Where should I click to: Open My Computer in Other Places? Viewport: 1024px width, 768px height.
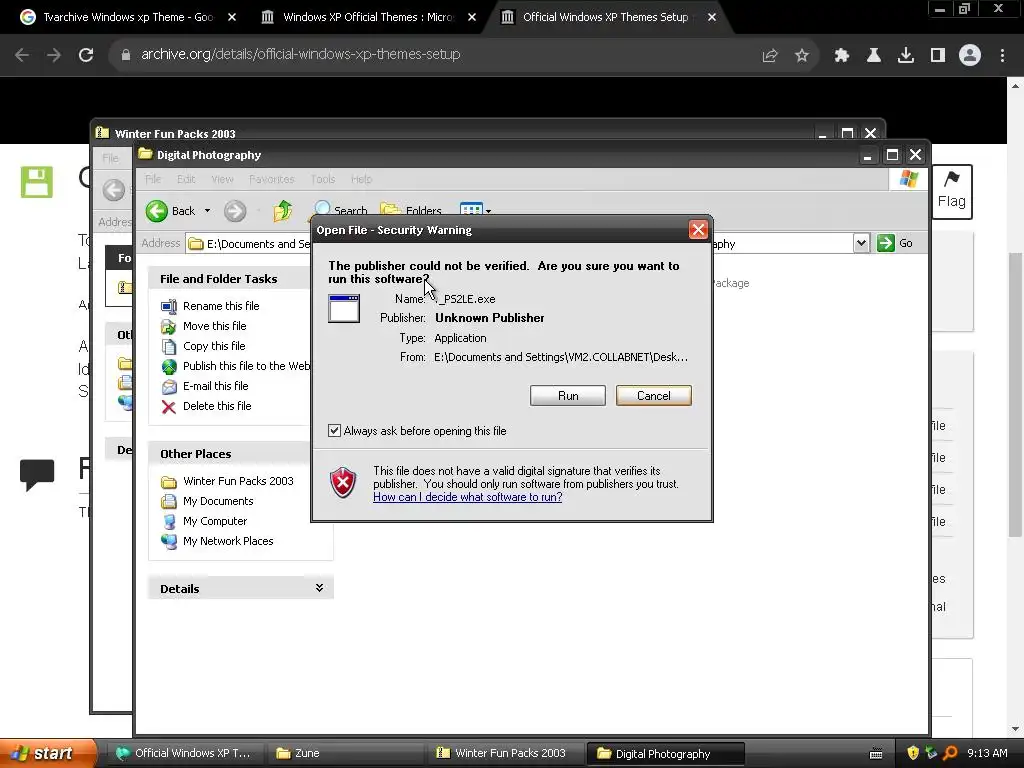(215, 521)
